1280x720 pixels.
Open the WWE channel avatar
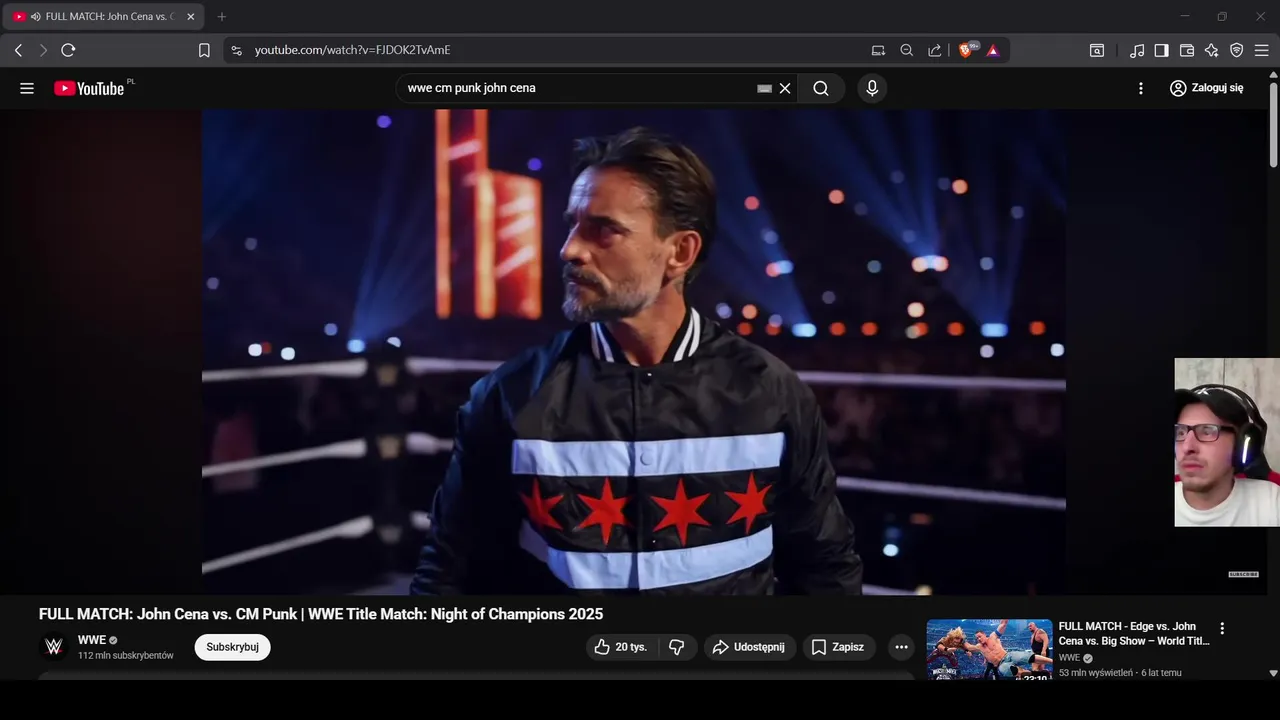click(x=54, y=647)
